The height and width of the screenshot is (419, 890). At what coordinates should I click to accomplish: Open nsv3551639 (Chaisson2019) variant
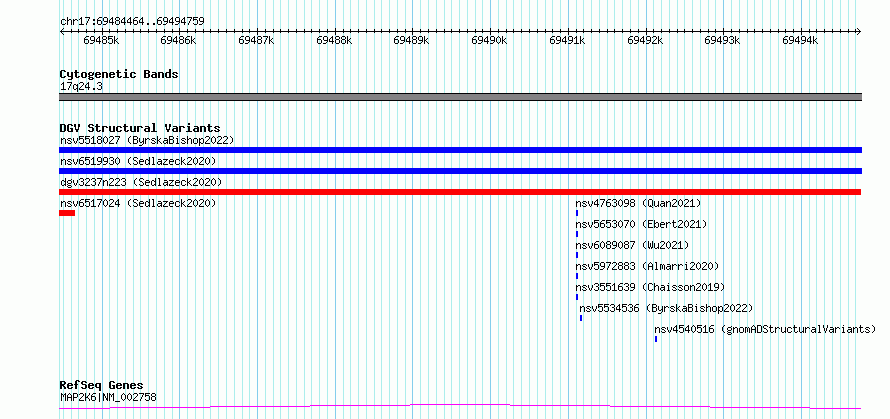coord(650,287)
